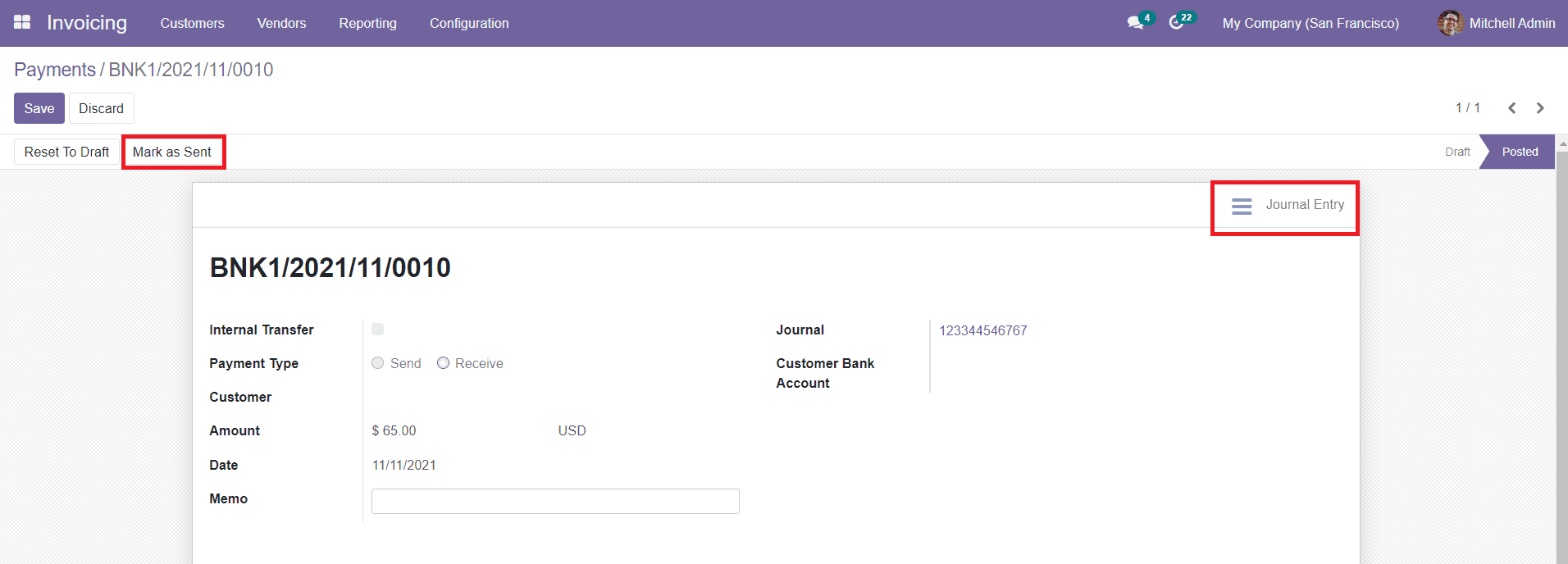This screenshot has height=564, width=1568.
Task: Open the conversations chat icon
Action: (x=1135, y=23)
